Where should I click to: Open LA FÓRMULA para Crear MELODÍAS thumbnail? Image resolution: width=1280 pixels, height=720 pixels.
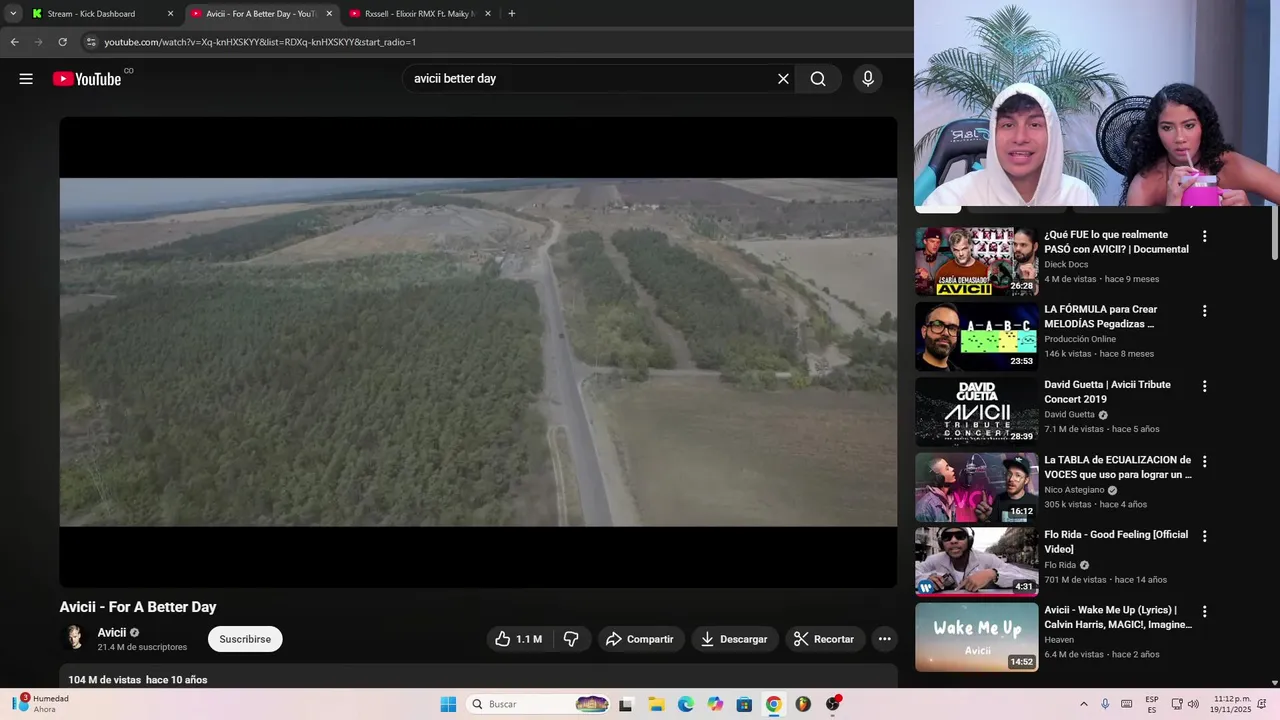976,336
